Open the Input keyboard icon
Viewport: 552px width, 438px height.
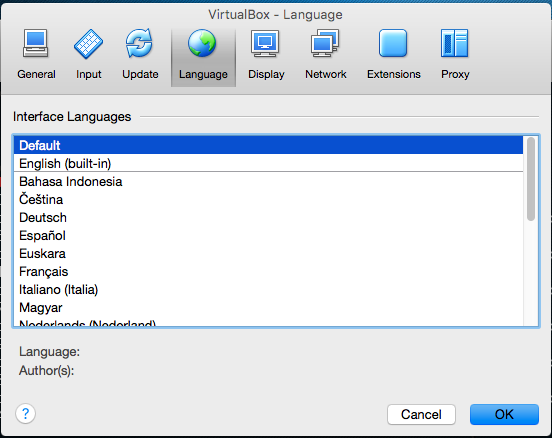(x=88, y=44)
